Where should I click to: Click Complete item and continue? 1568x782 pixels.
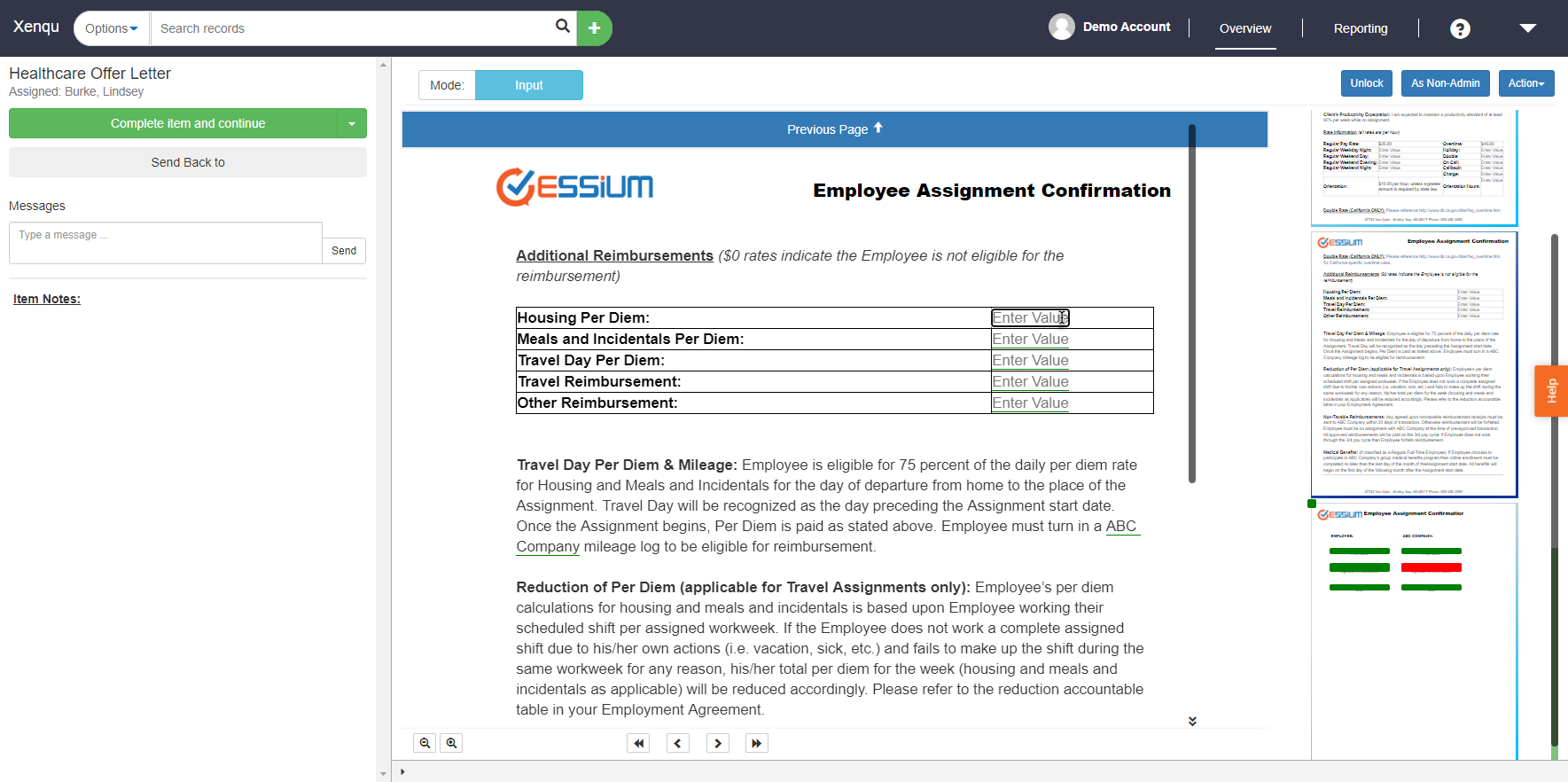174,123
